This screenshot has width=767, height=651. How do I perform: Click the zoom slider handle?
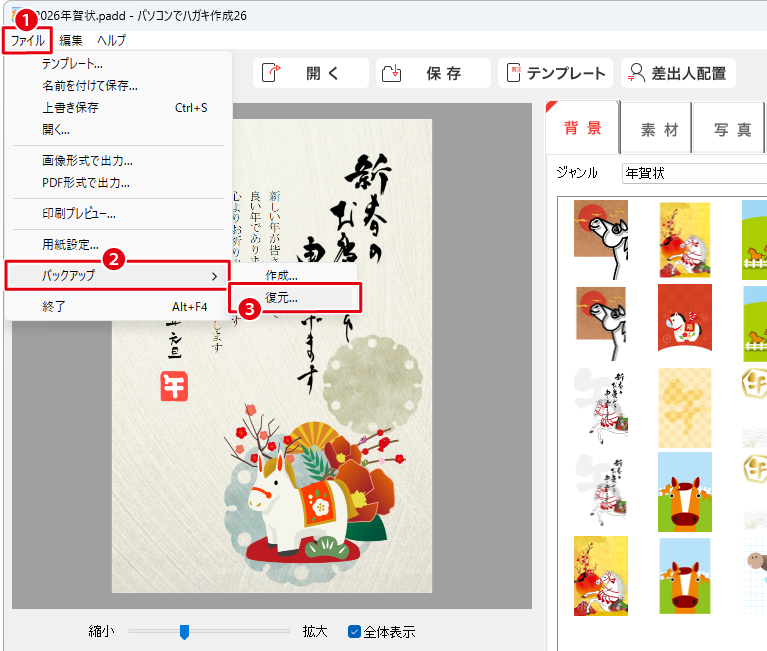pos(184,631)
